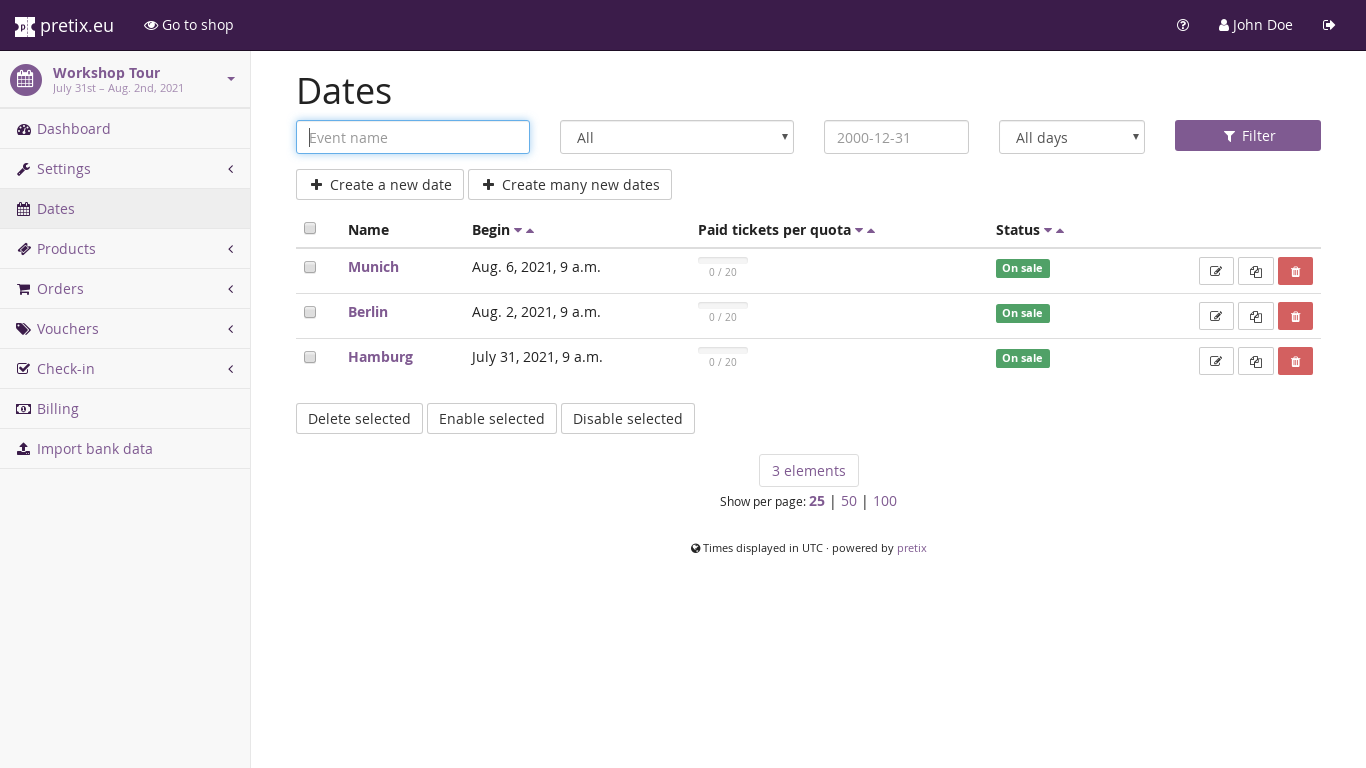Click the edit icon for Hamburg row

coord(1216,361)
